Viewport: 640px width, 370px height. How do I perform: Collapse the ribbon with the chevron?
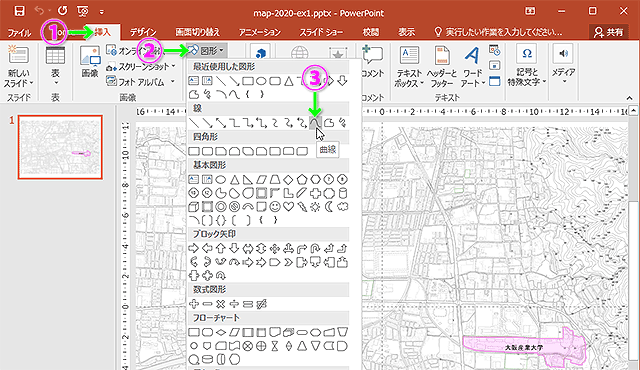pos(629,98)
